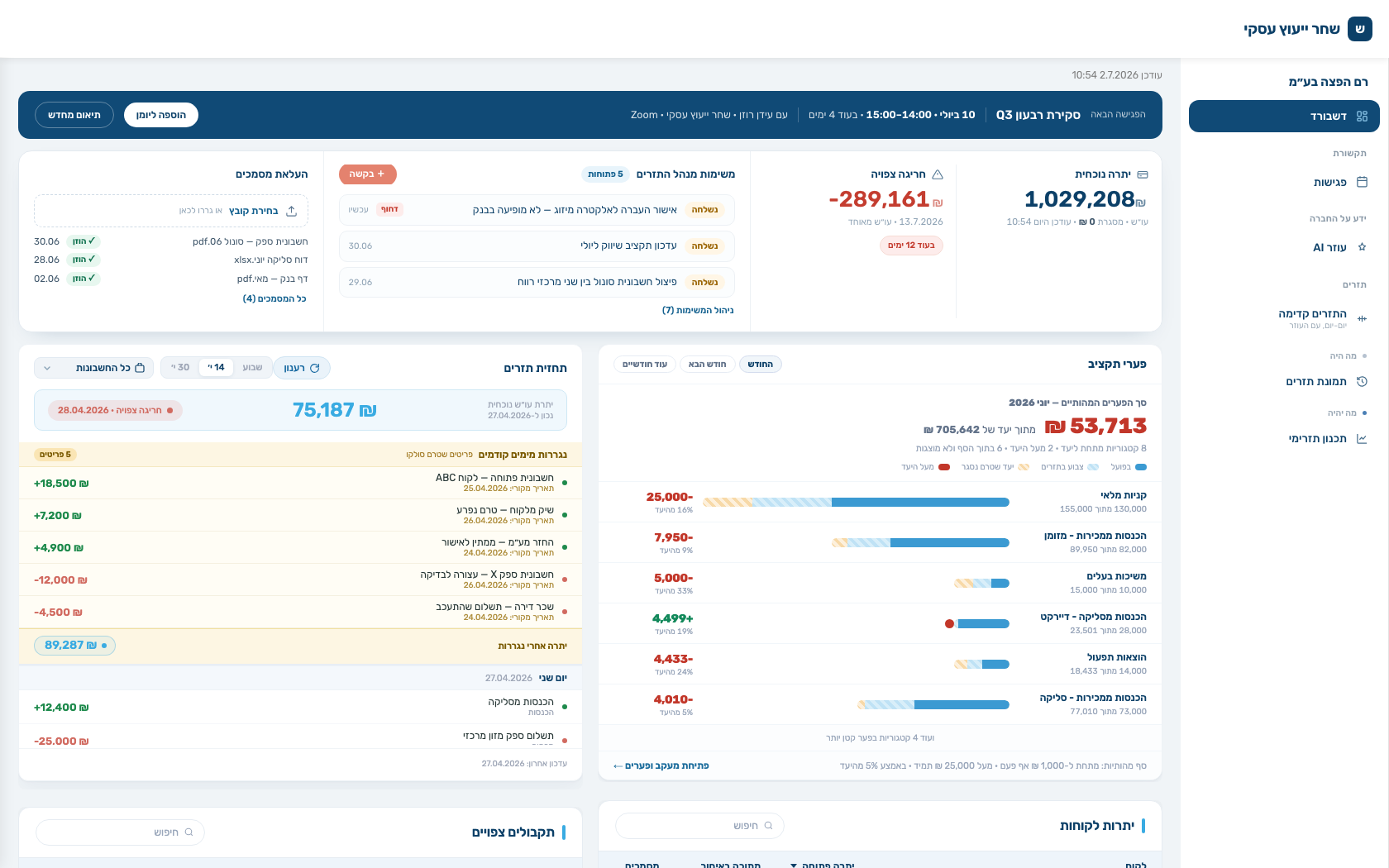Click the search field in תקבולים צפויים
Screen dimensions: 1389x868
[x=120, y=832]
